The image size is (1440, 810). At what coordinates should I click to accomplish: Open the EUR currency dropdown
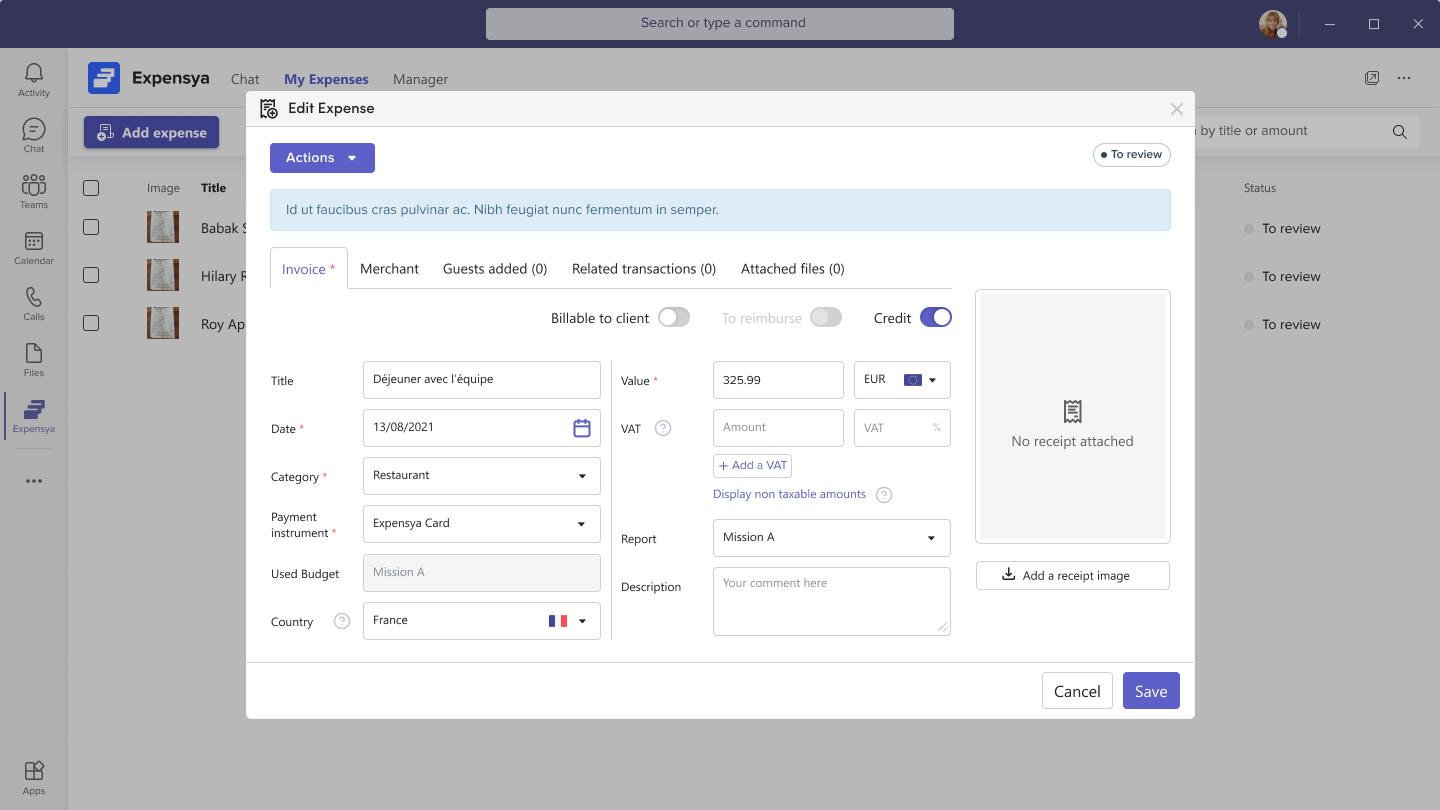[x=902, y=380]
